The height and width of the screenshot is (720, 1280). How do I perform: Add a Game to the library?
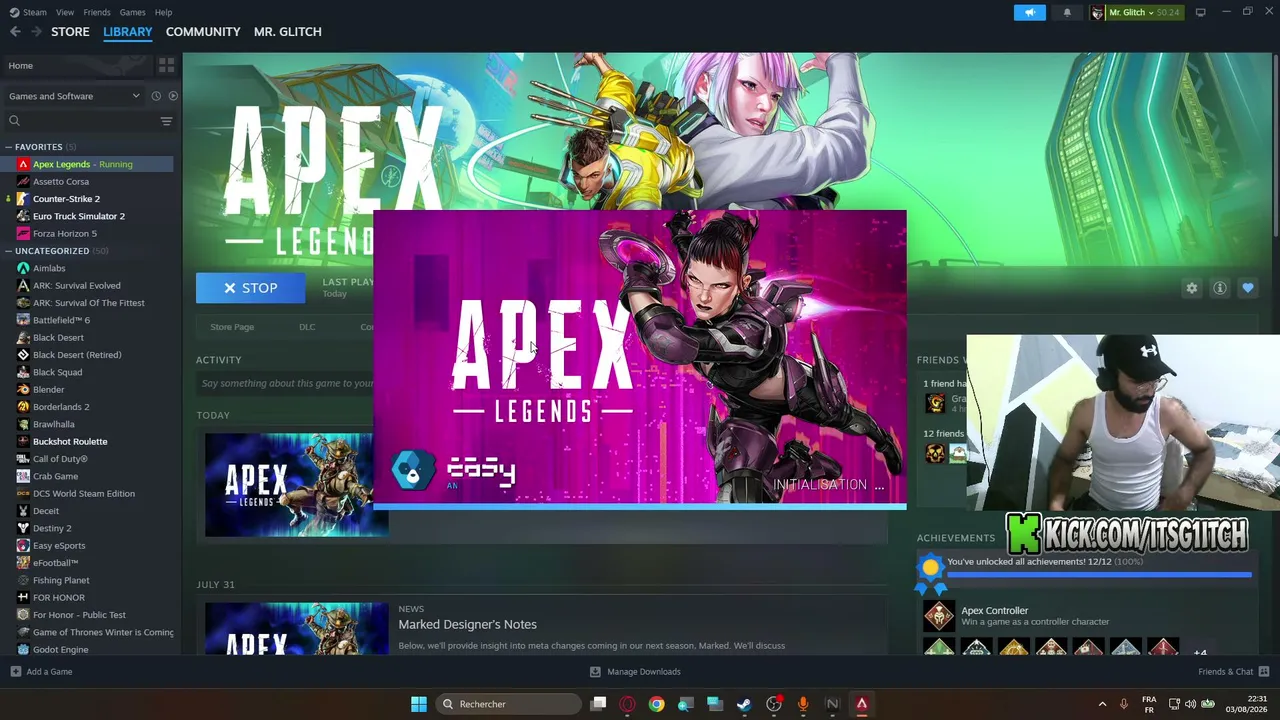tap(41, 672)
